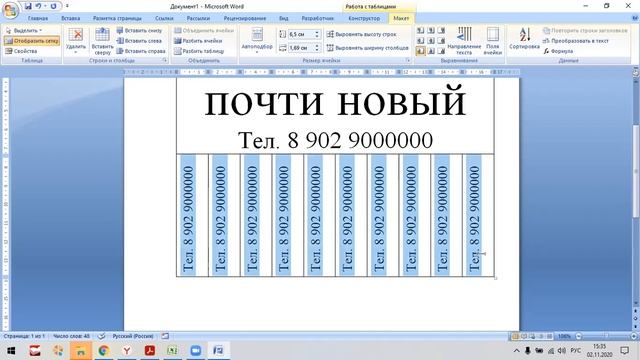
Task: Open the Ссылки tab
Action: click(164, 18)
